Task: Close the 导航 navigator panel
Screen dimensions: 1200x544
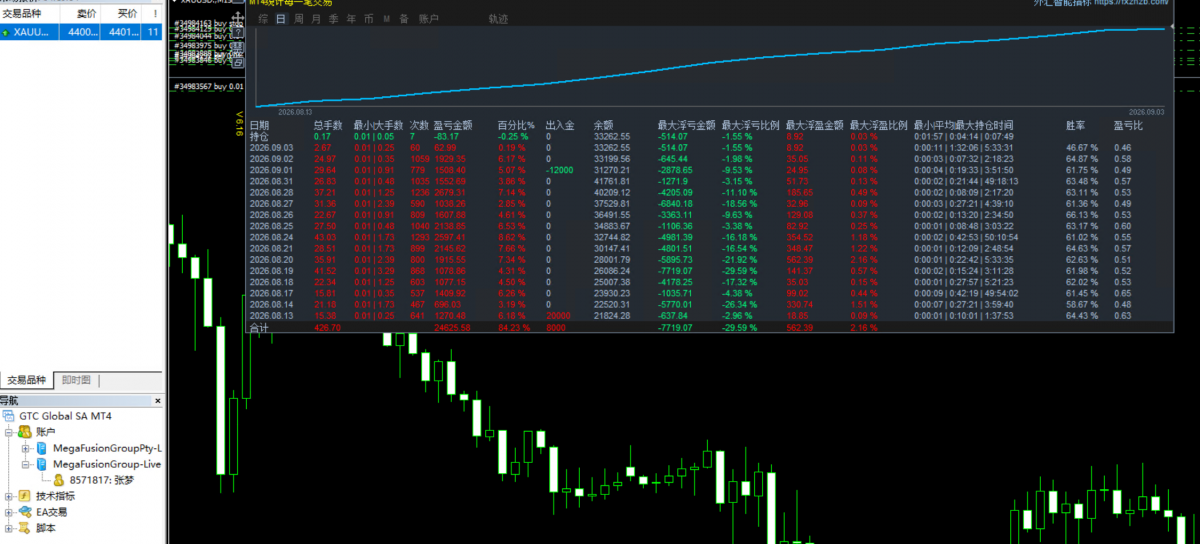Action: point(157,400)
